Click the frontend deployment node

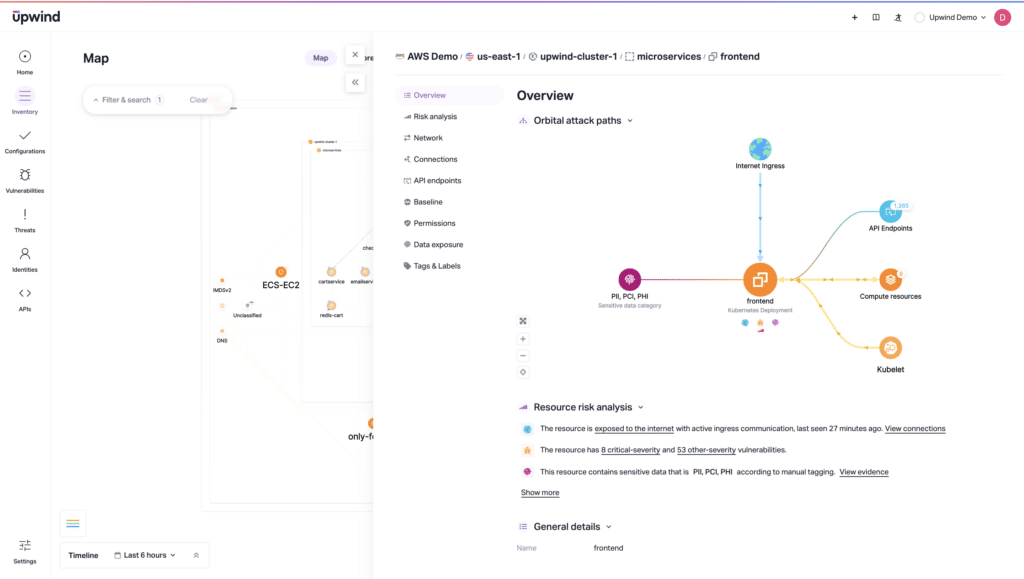pos(760,279)
